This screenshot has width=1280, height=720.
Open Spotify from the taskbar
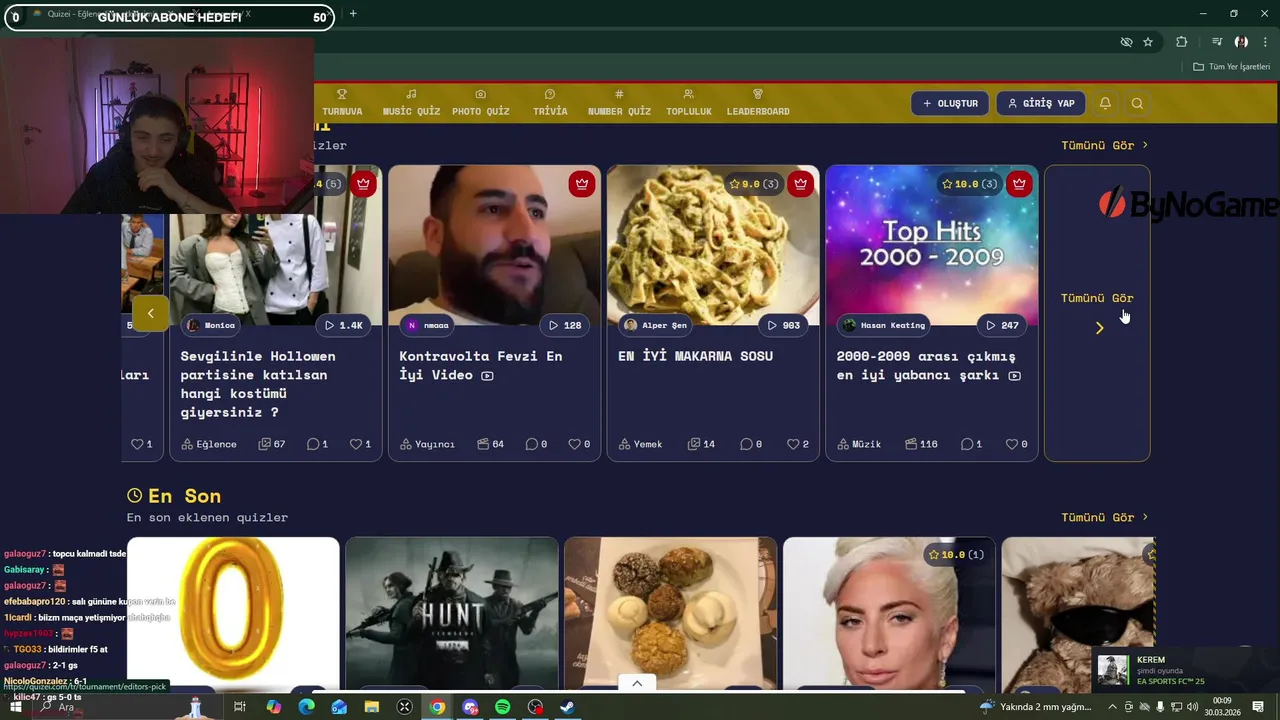[x=503, y=707]
